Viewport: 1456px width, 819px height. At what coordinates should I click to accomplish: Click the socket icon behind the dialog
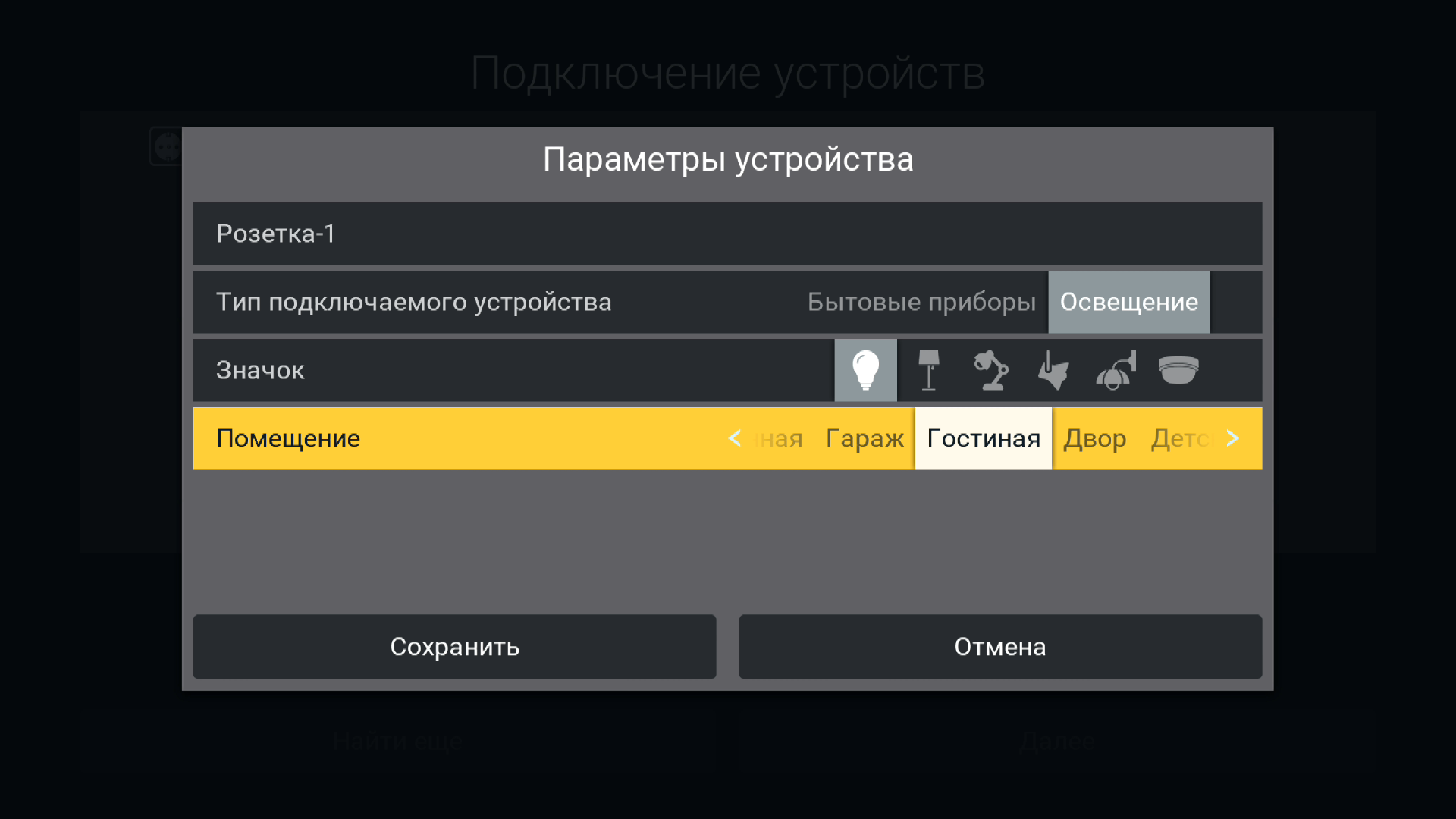(166, 146)
